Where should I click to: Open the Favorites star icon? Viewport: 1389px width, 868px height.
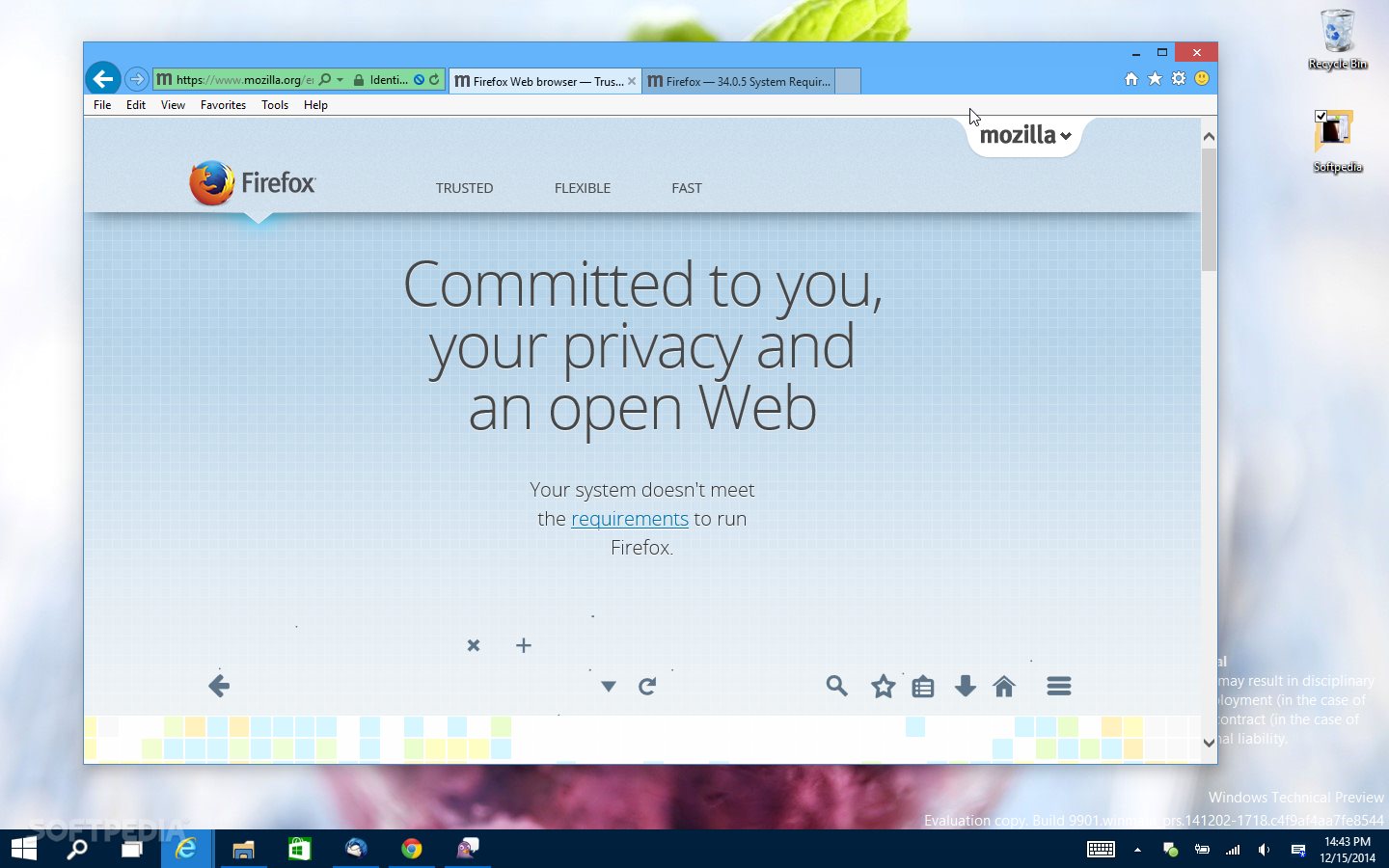1155,79
